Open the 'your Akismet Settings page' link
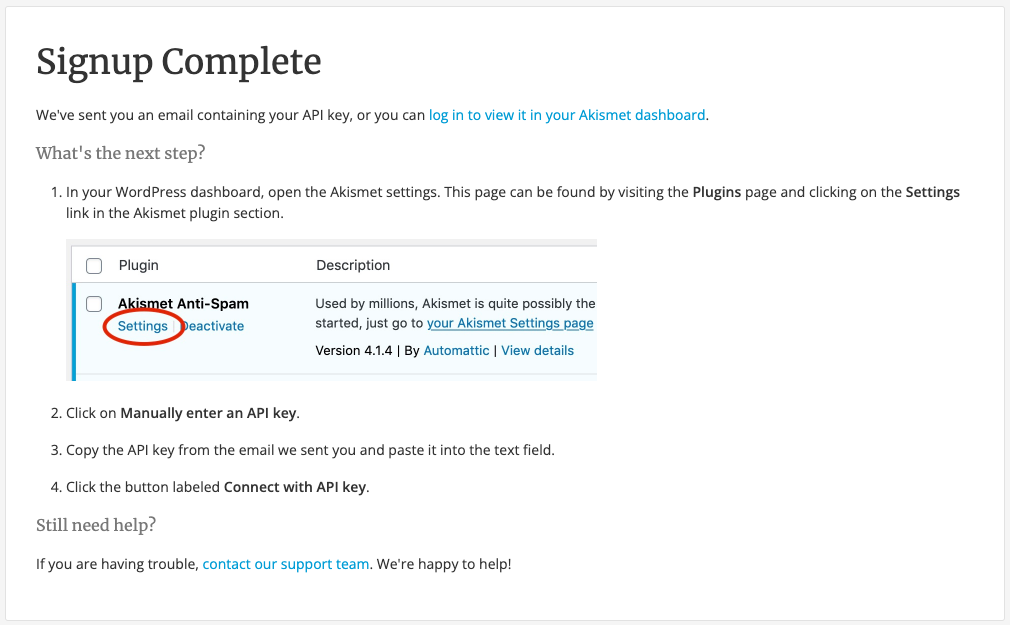 510,323
